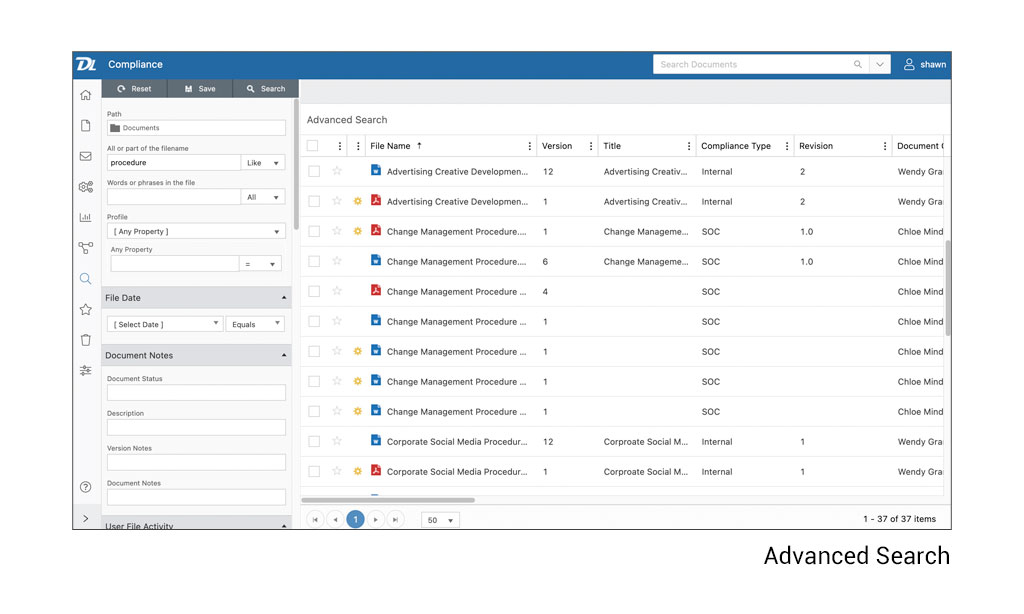The width and height of the screenshot is (1024, 614).
Task: Toggle the select-all header checkbox
Action: click(313, 146)
